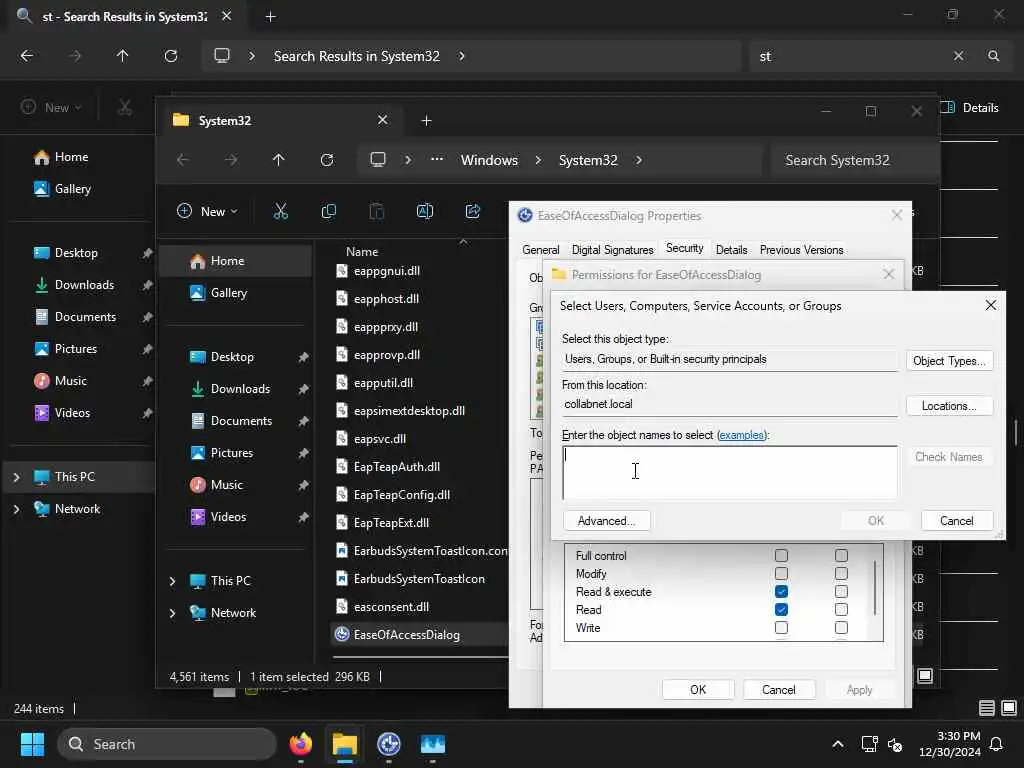
Task: Click magnifier search icon in Search Results window
Action: point(993,56)
